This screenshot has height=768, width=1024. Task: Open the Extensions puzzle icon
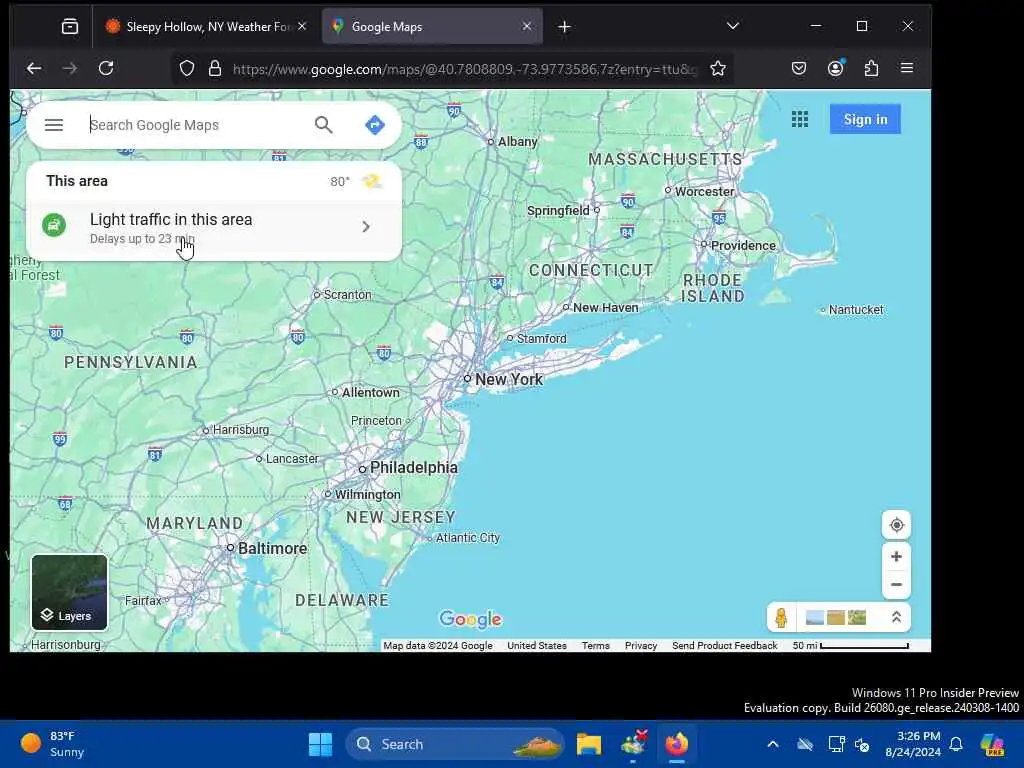pyautogui.click(x=871, y=68)
